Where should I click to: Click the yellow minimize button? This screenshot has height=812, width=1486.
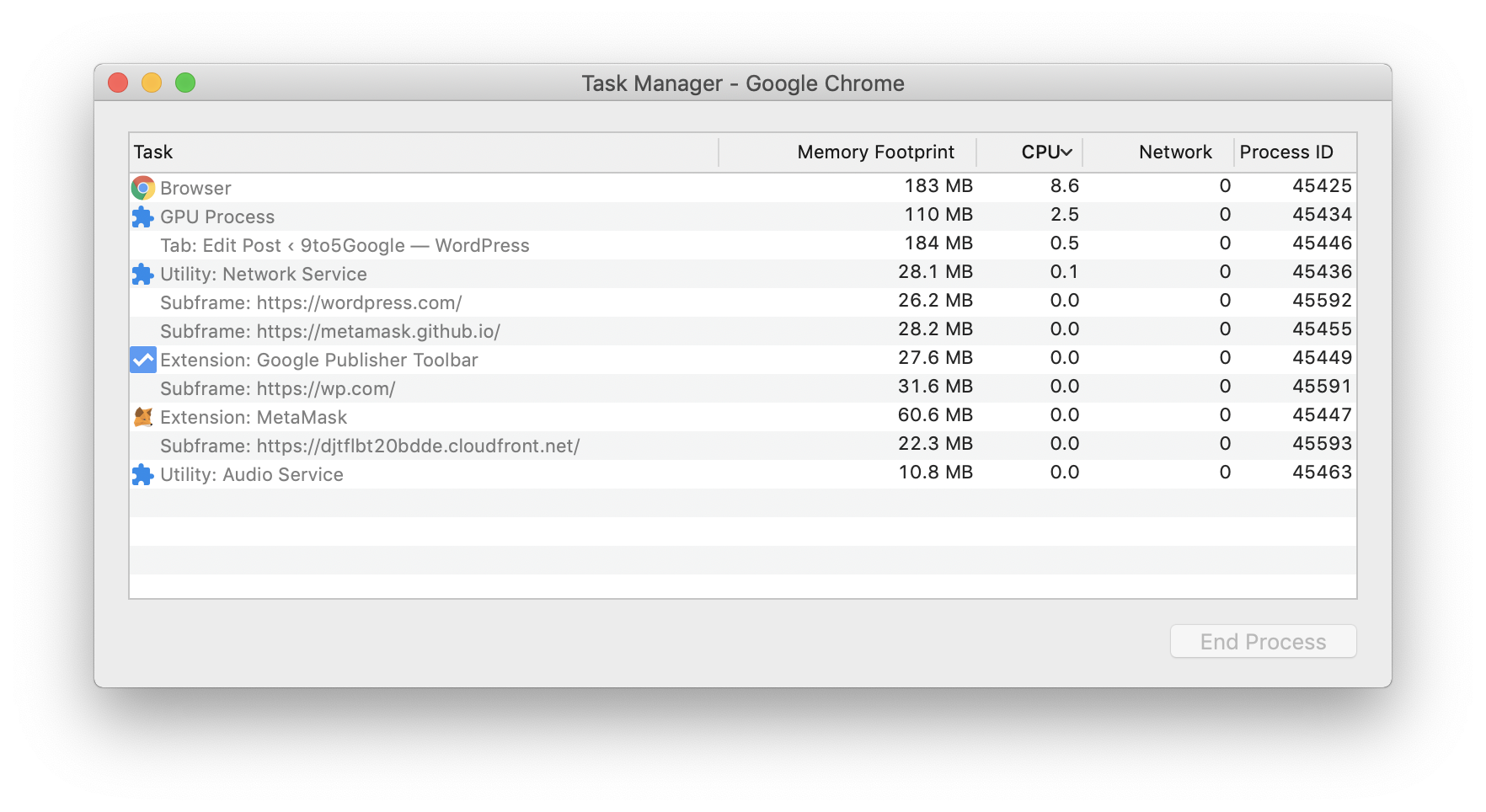coord(152,83)
